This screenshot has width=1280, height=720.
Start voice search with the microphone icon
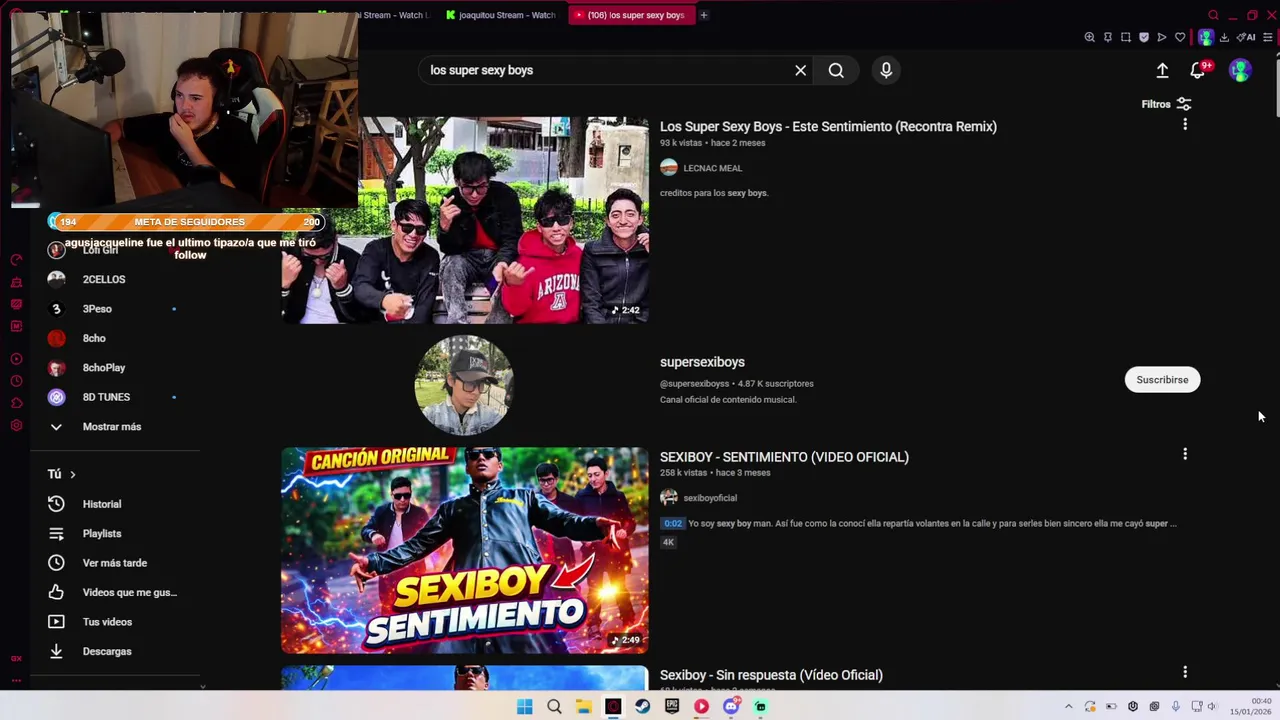click(886, 70)
